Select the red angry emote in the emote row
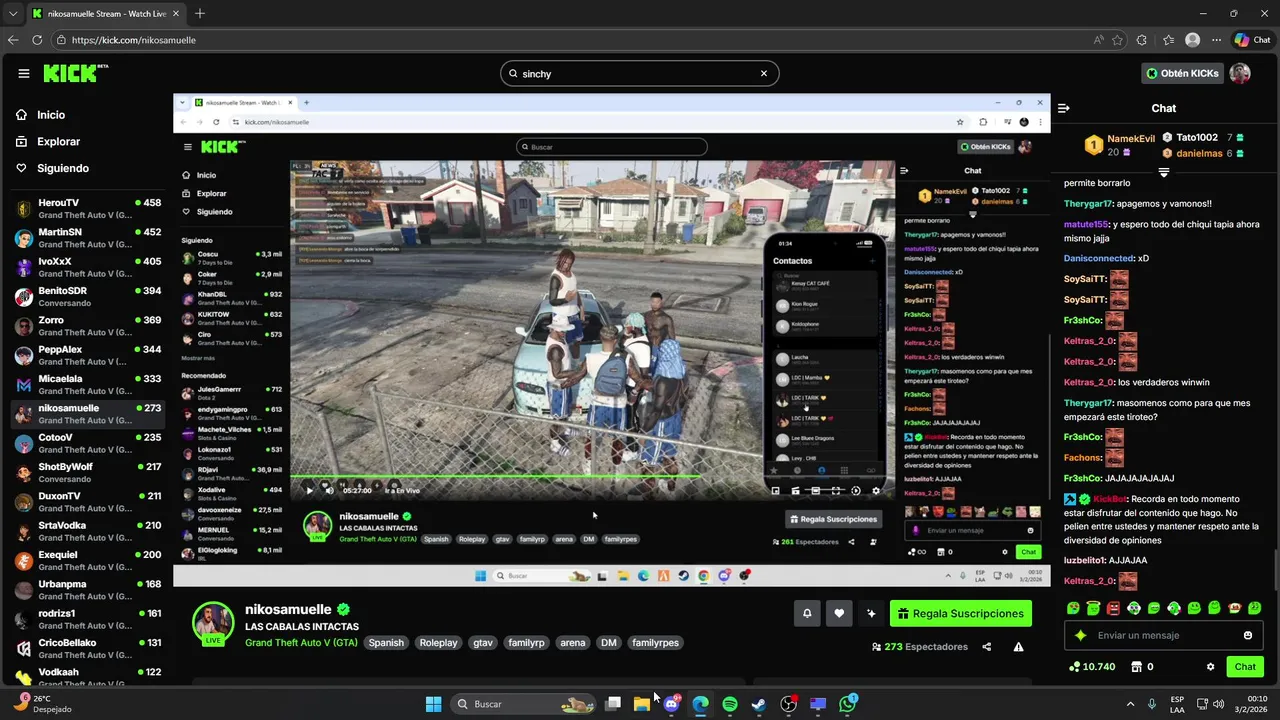 click(x=1114, y=608)
